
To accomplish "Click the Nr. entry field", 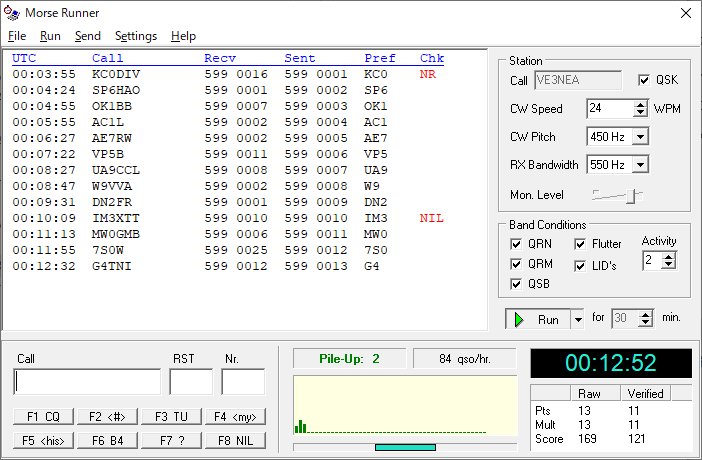I will (x=243, y=382).
